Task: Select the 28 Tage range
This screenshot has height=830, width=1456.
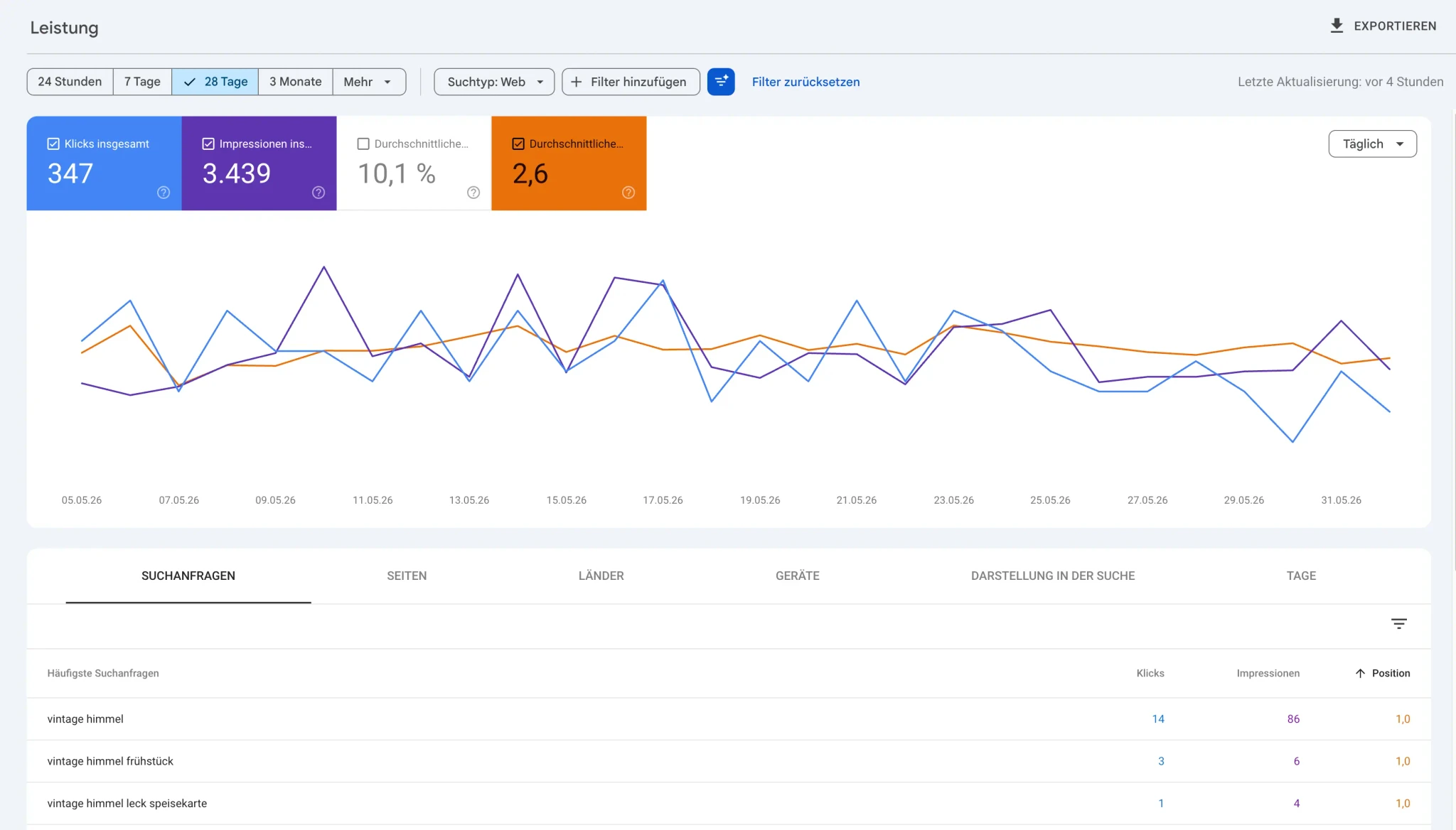Action: 215,82
